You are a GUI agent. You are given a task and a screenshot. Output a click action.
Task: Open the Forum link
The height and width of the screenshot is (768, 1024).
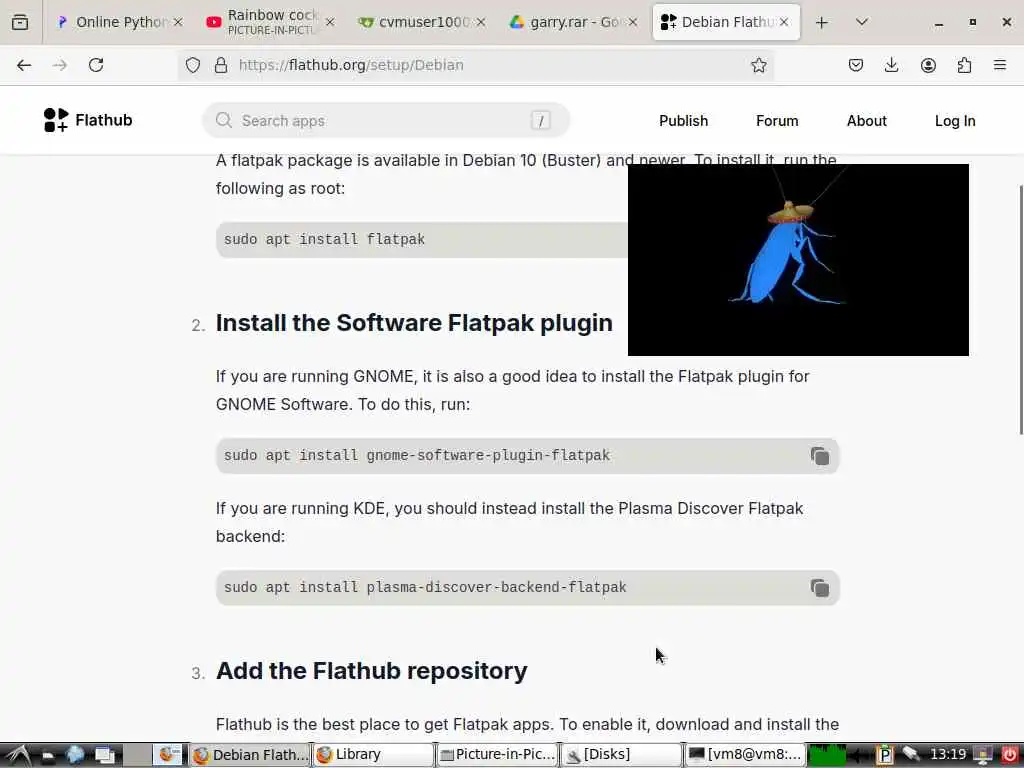tap(777, 121)
